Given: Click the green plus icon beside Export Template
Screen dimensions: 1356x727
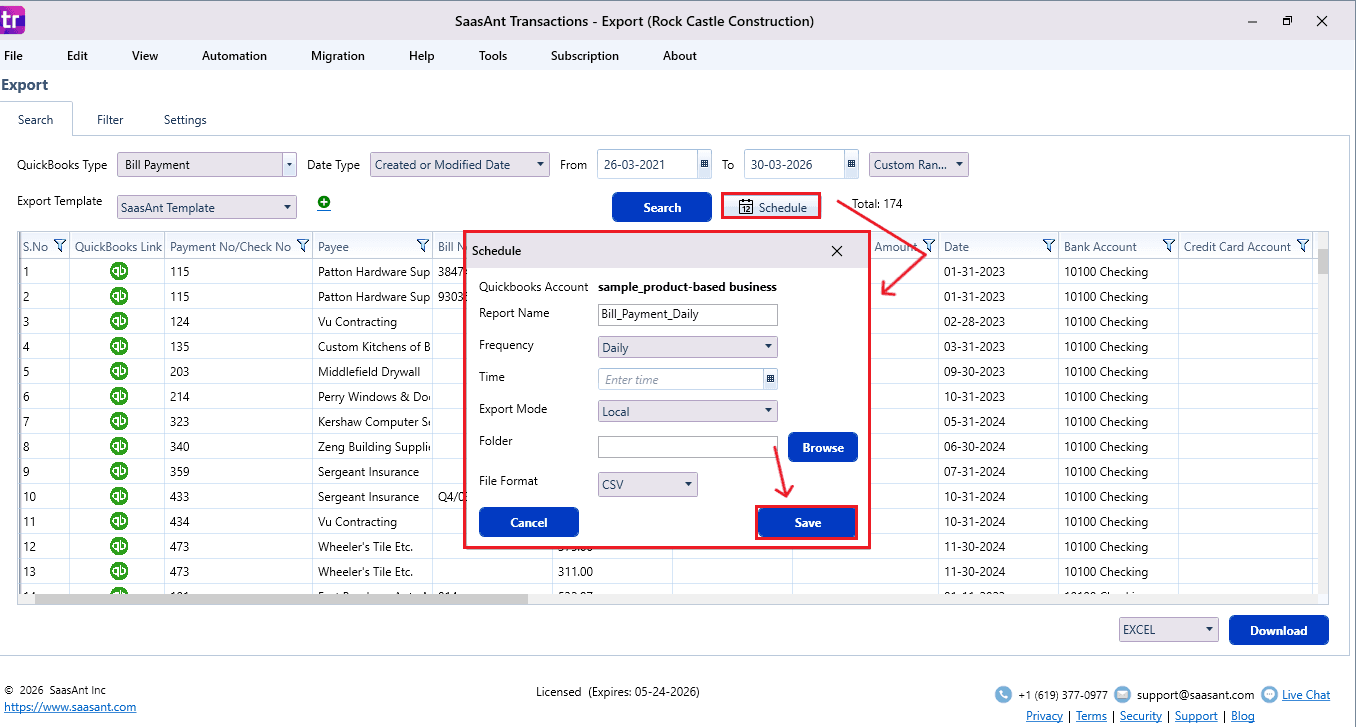Looking at the screenshot, I should 323,203.
